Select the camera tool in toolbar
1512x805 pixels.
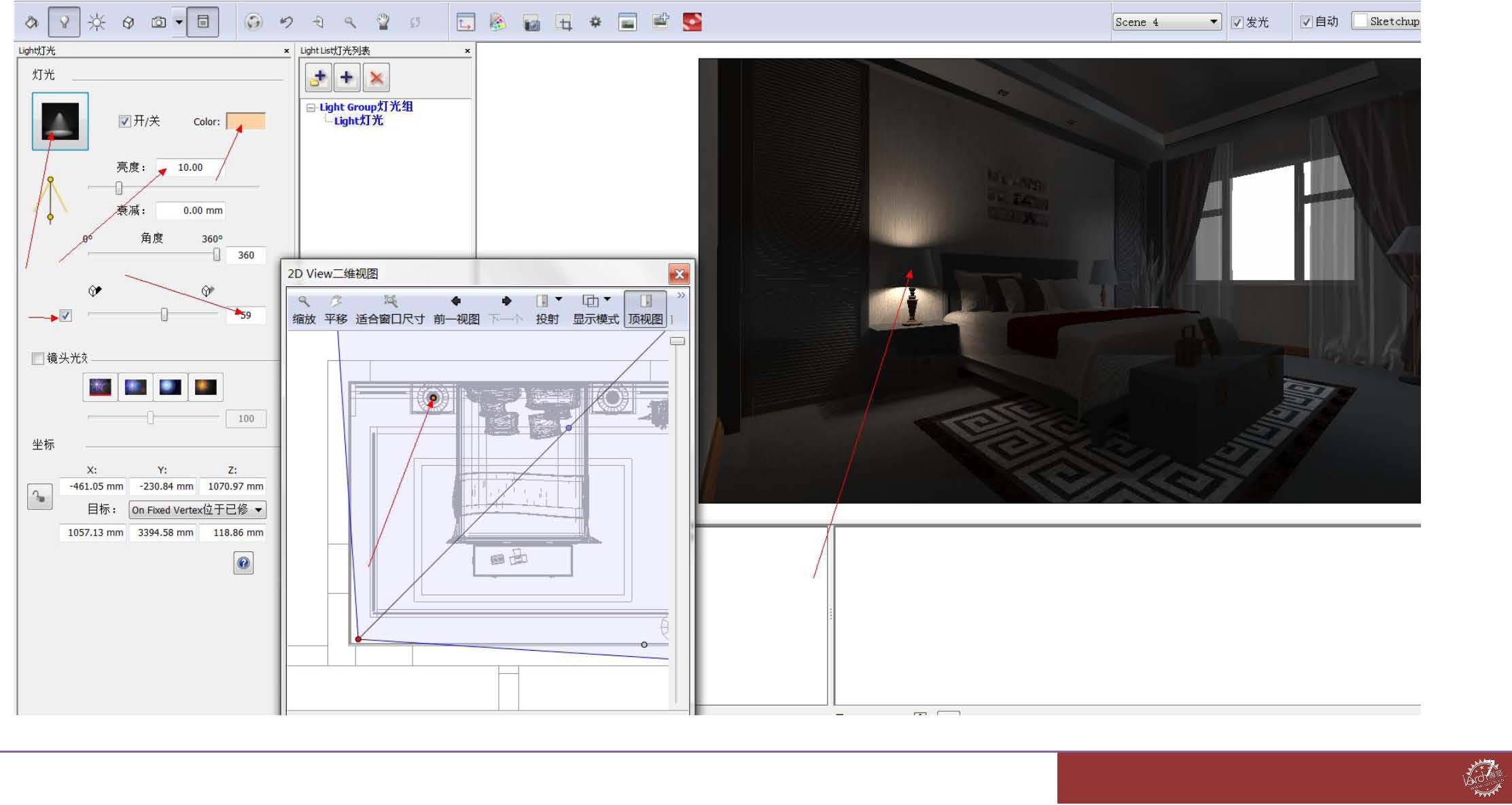tap(158, 22)
